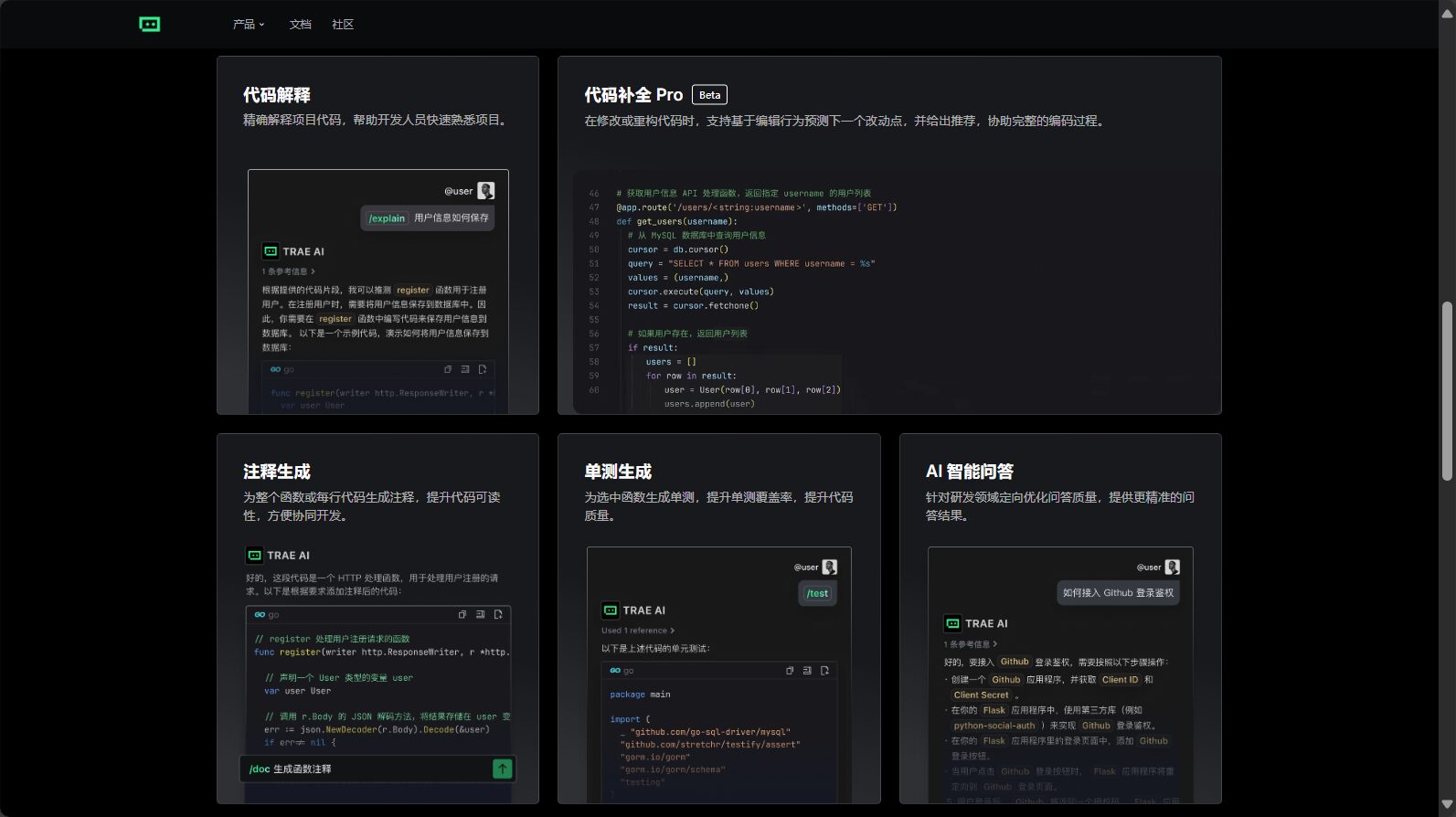This screenshot has width=1456, height=817.
Task: Click the 代码补全 Pro heading
Action: pyautogui.click(x=633, y=95)
